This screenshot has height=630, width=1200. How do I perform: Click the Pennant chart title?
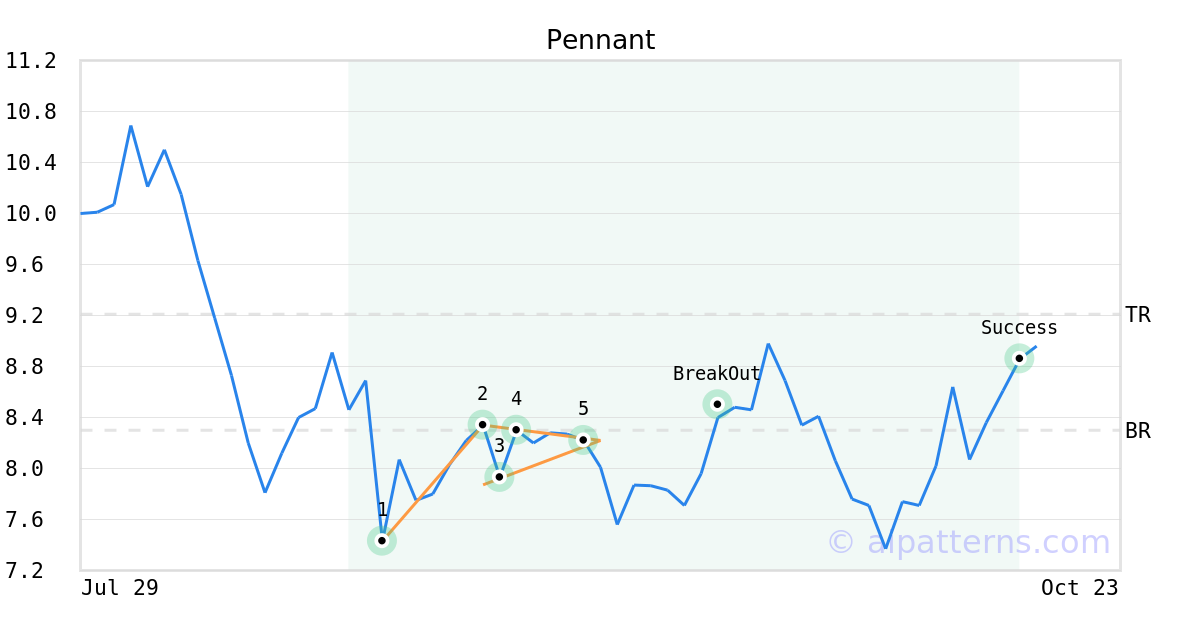pos(600,40)
